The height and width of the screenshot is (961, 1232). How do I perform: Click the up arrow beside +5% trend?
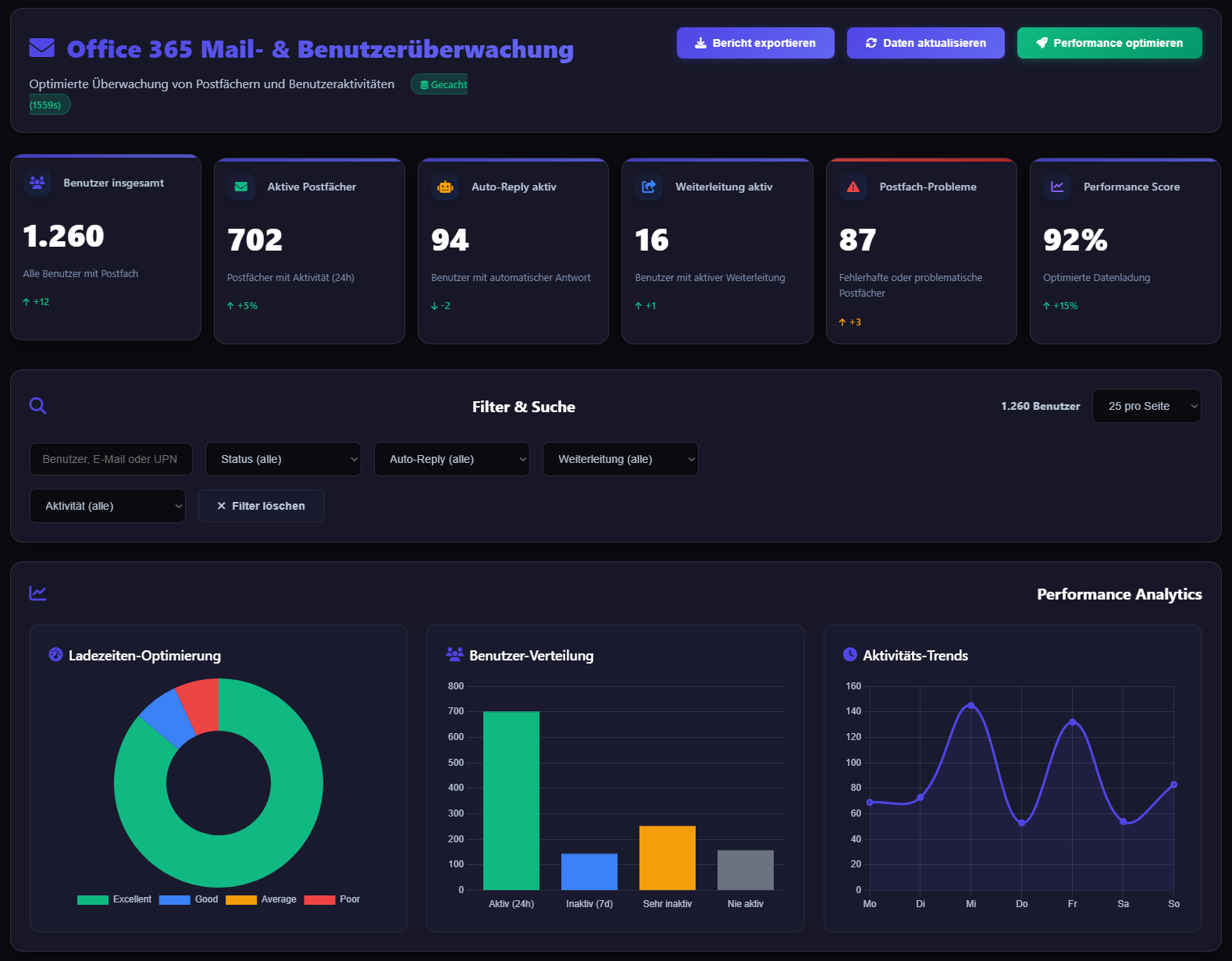pyautogui.click(x=230, y=306)
